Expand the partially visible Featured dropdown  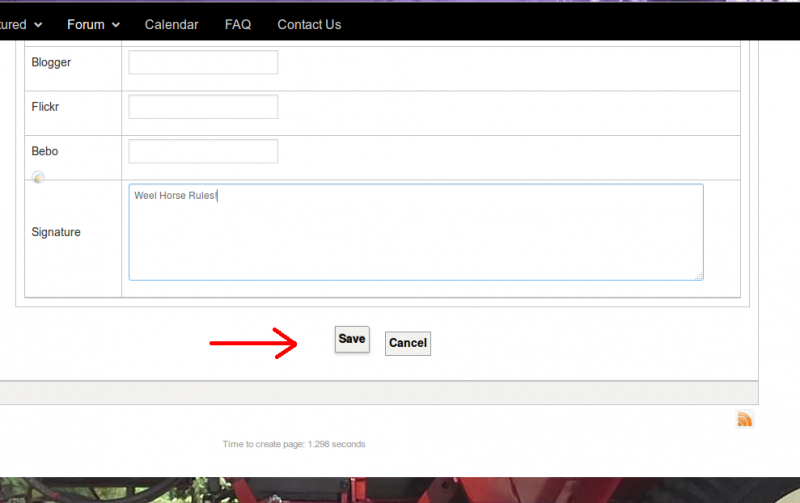tap(22, 24)
